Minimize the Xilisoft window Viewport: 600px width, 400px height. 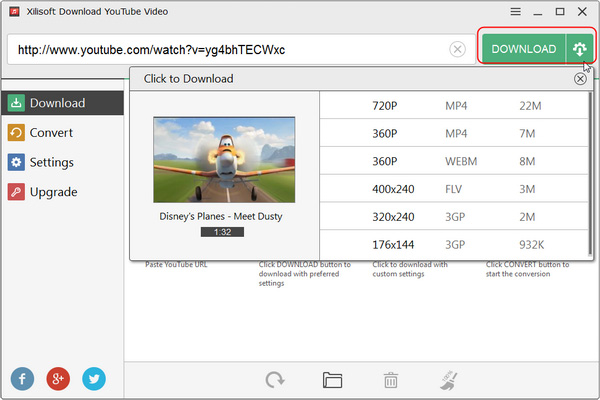pyautogui.click(x=538, y=13)
